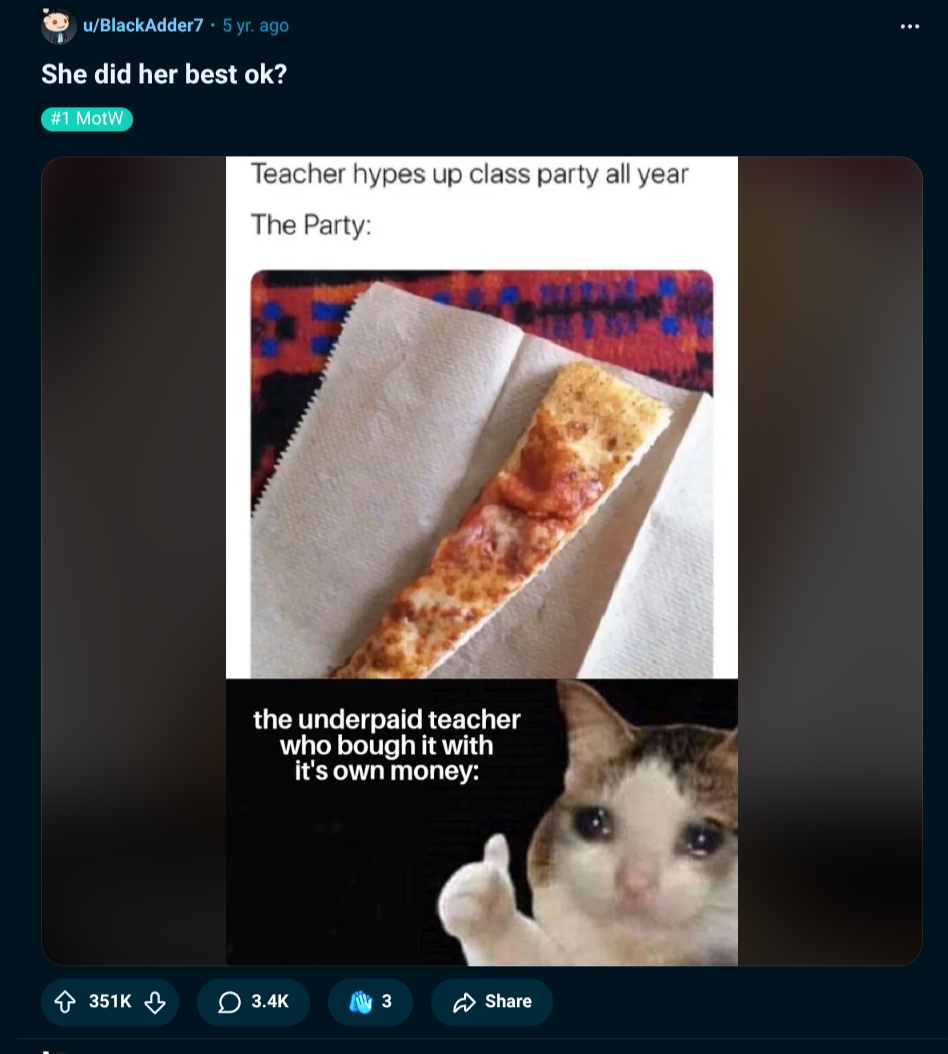Viewport: 948px width, 1054px height.
Task: Click the award clapping hands icon
Action: tap(360, 1002)
